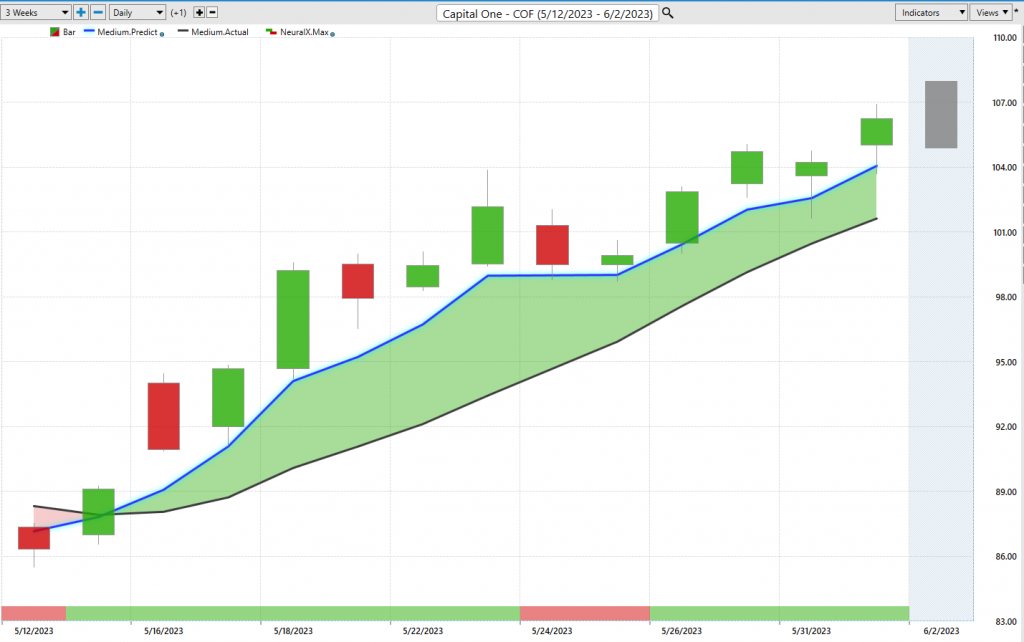The width and height of the screenshot is (1024, 642).
Task: Click the Bar legend color icon
Action: (x=55, y=32)
